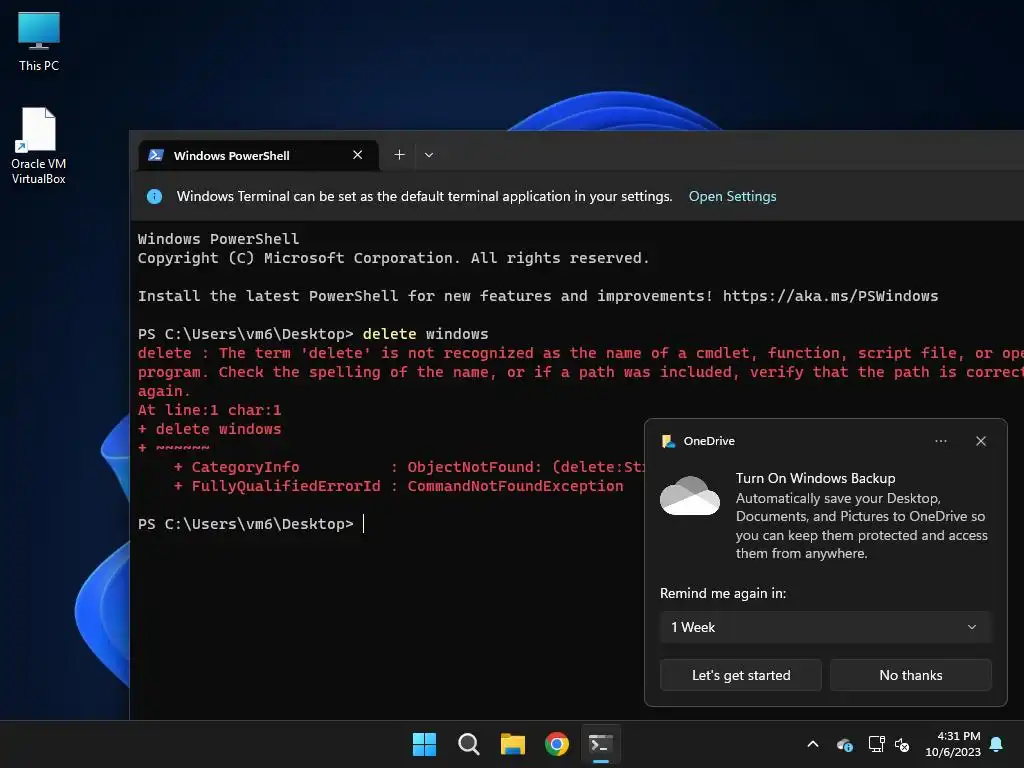Open network status tray icon
The height and width of the screenshot is (768, 1024).
click(876, 744)
